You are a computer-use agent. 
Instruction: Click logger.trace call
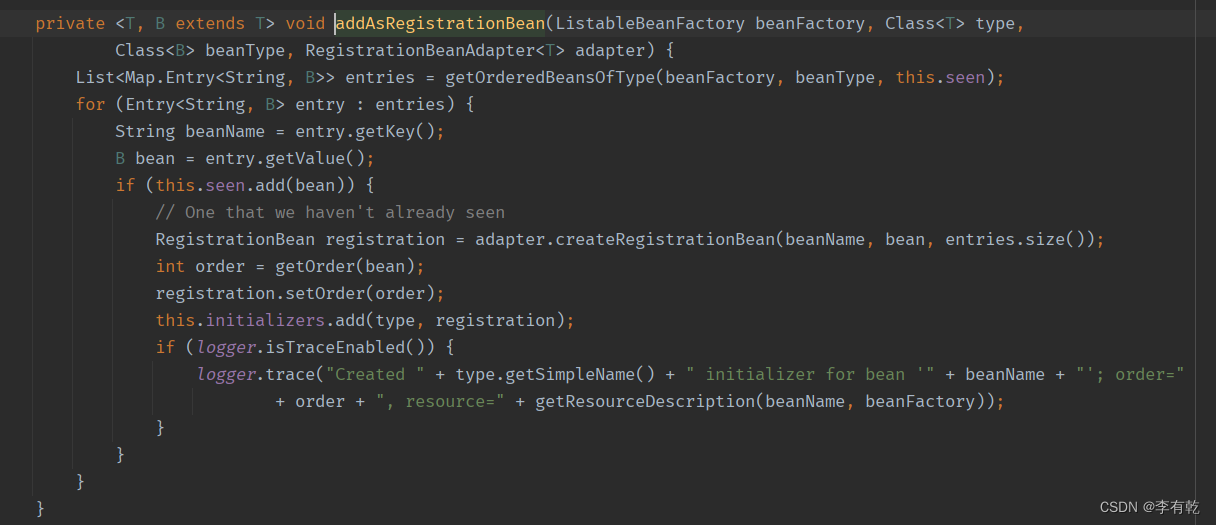pyautogui.click(x=255, y=374)
